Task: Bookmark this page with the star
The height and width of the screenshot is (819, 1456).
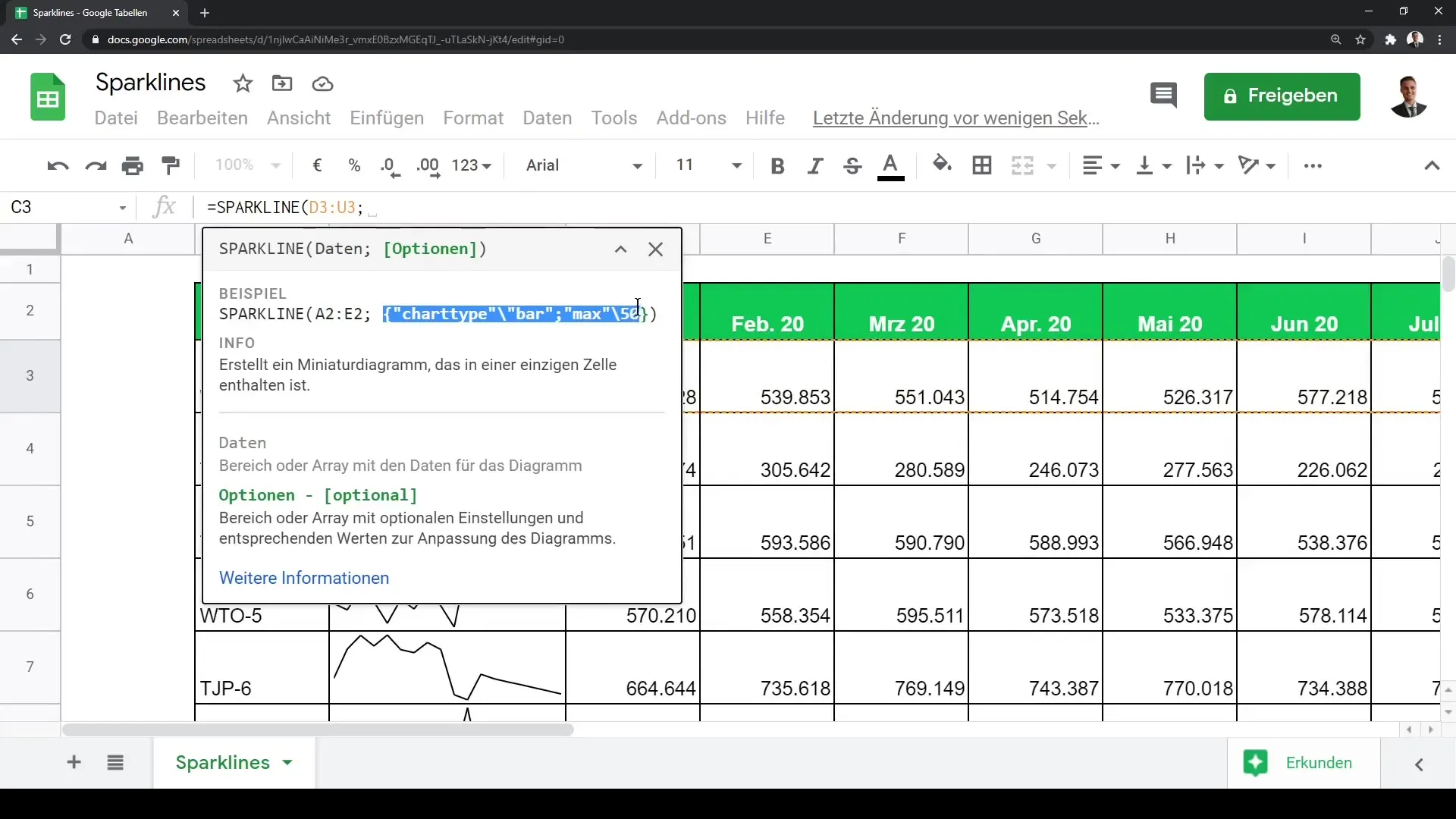Action: point(1360,39)
